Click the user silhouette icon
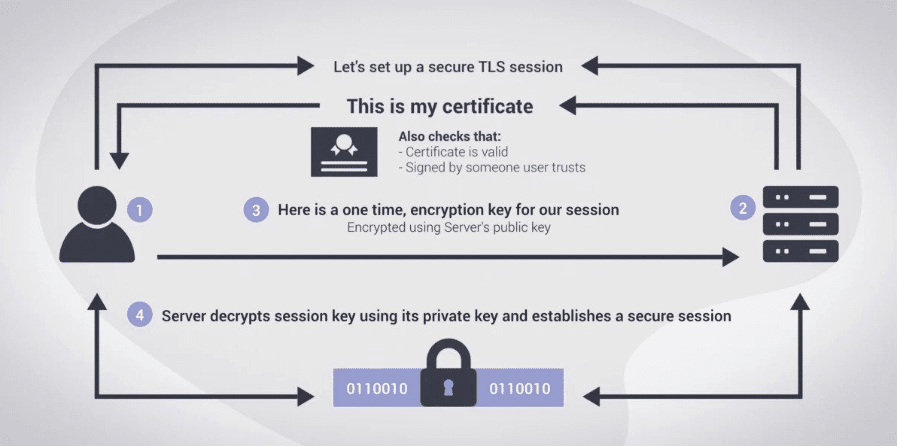897x446 pixels. click(97, 224)
